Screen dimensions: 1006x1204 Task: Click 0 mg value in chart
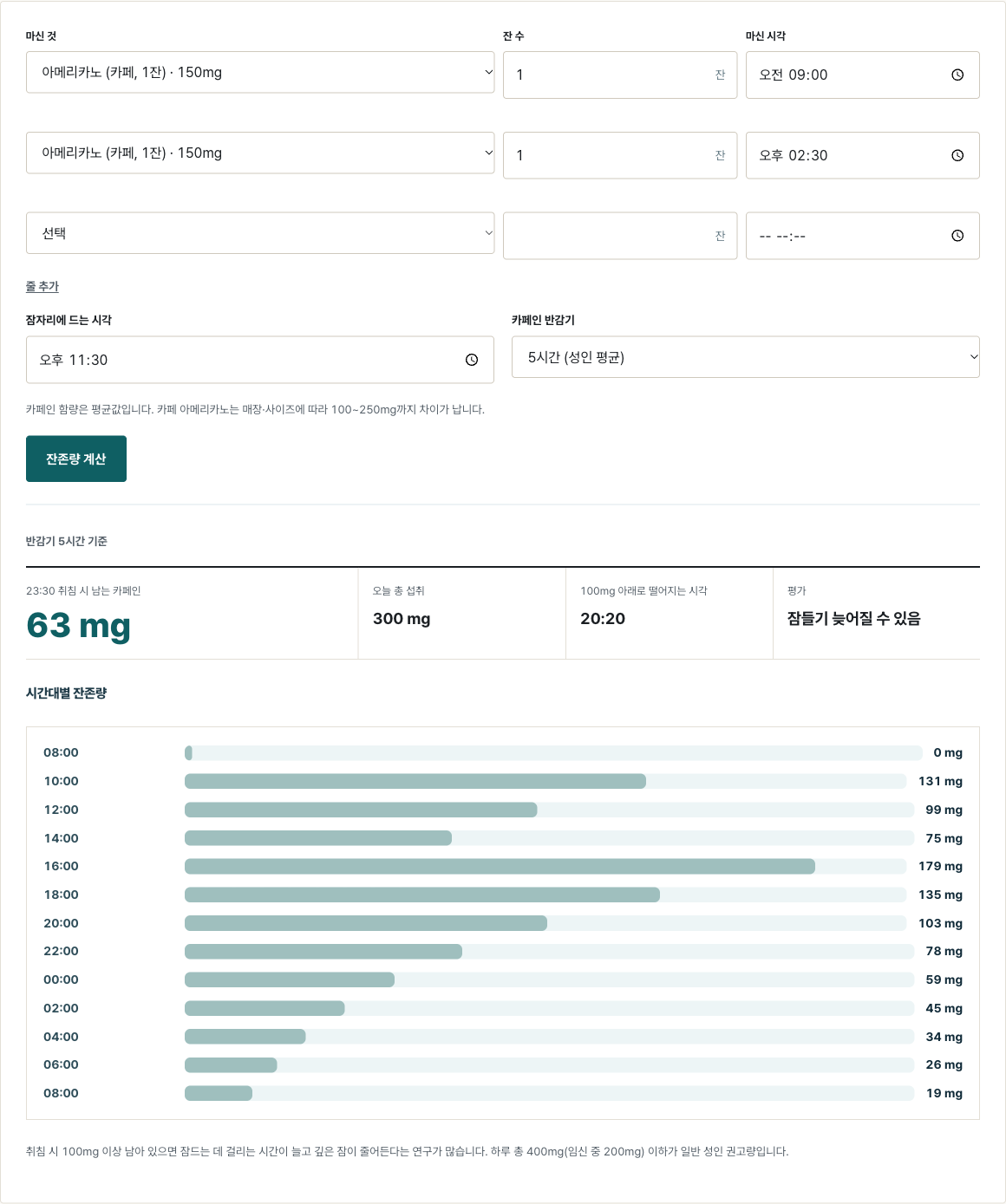click(x=948, y=752)
